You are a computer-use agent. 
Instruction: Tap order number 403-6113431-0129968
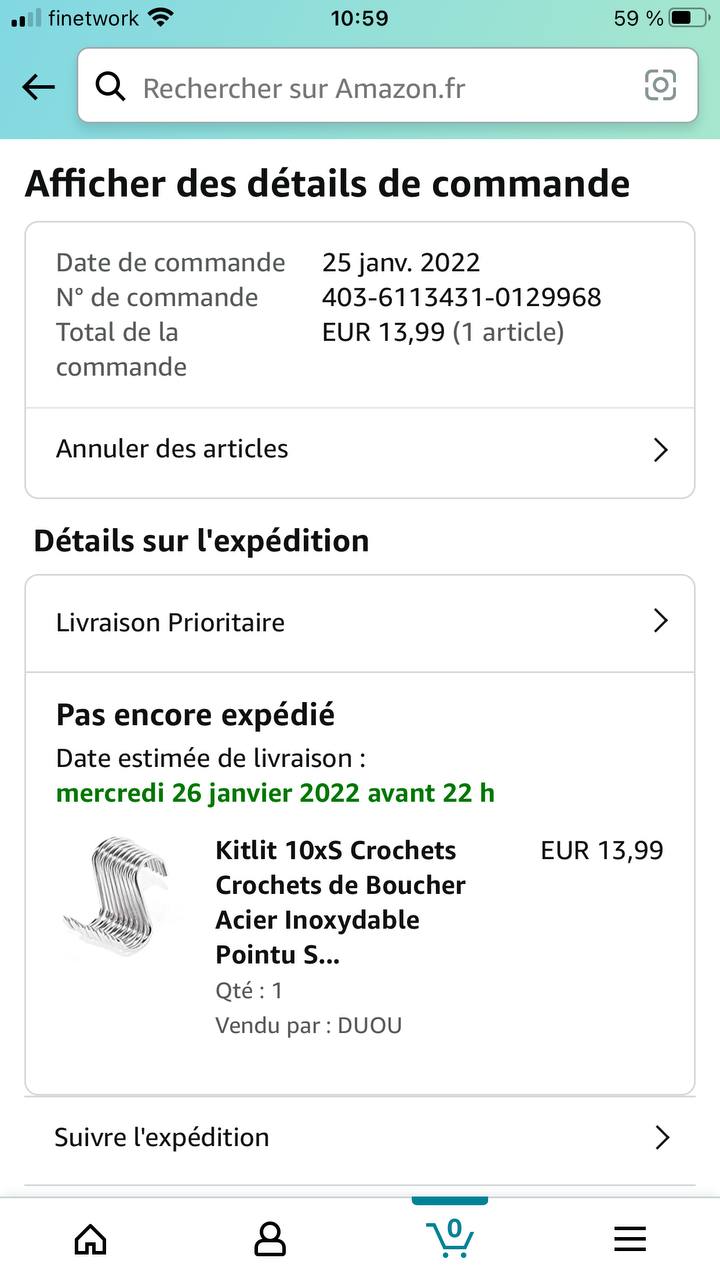(461, 297)
